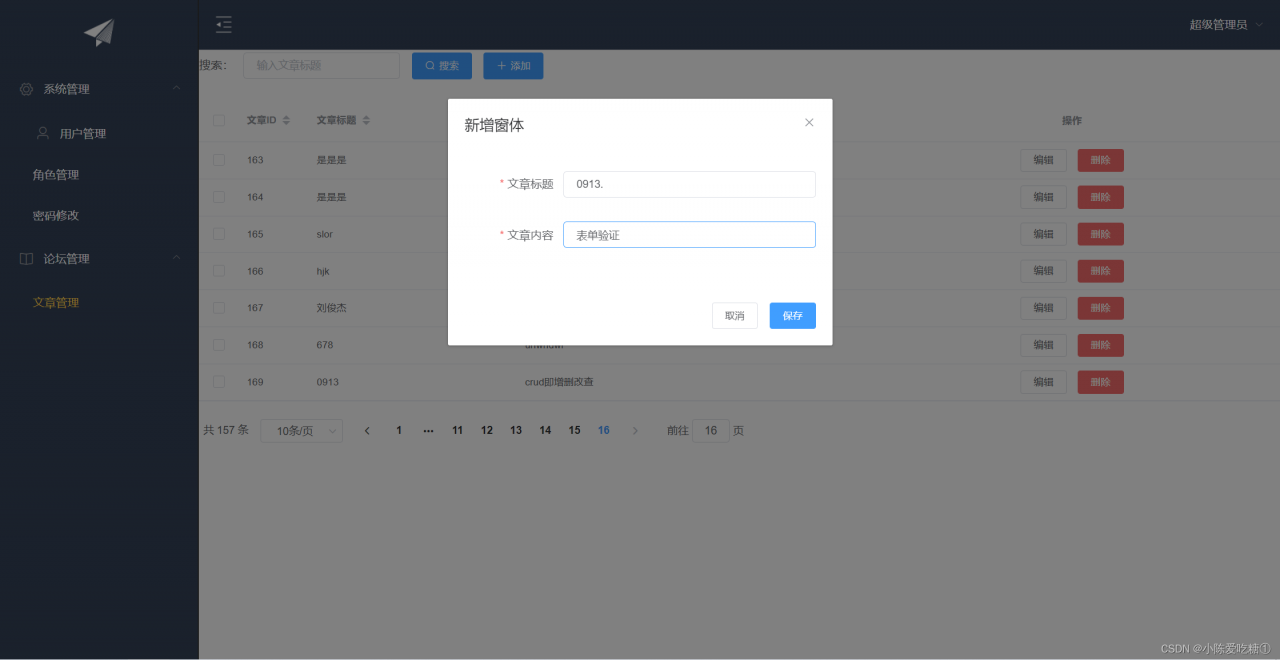Go to page 12

click(487, 431)
